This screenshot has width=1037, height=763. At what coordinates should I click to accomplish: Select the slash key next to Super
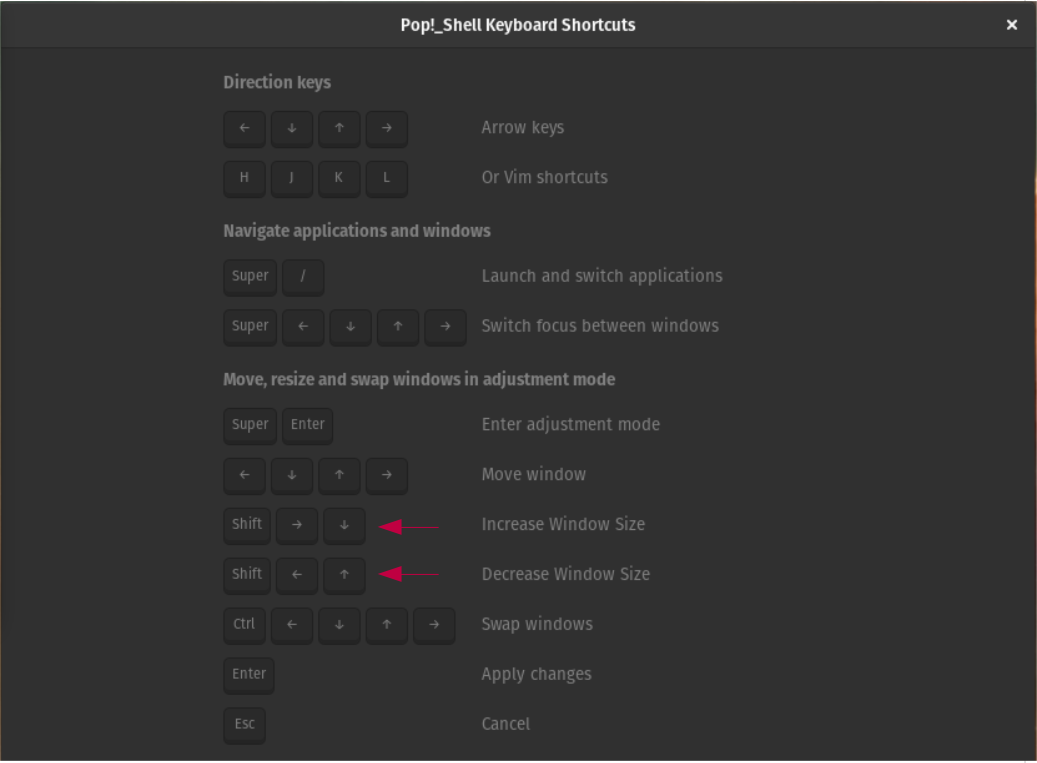pyautogui.click(x=303, y=277)
